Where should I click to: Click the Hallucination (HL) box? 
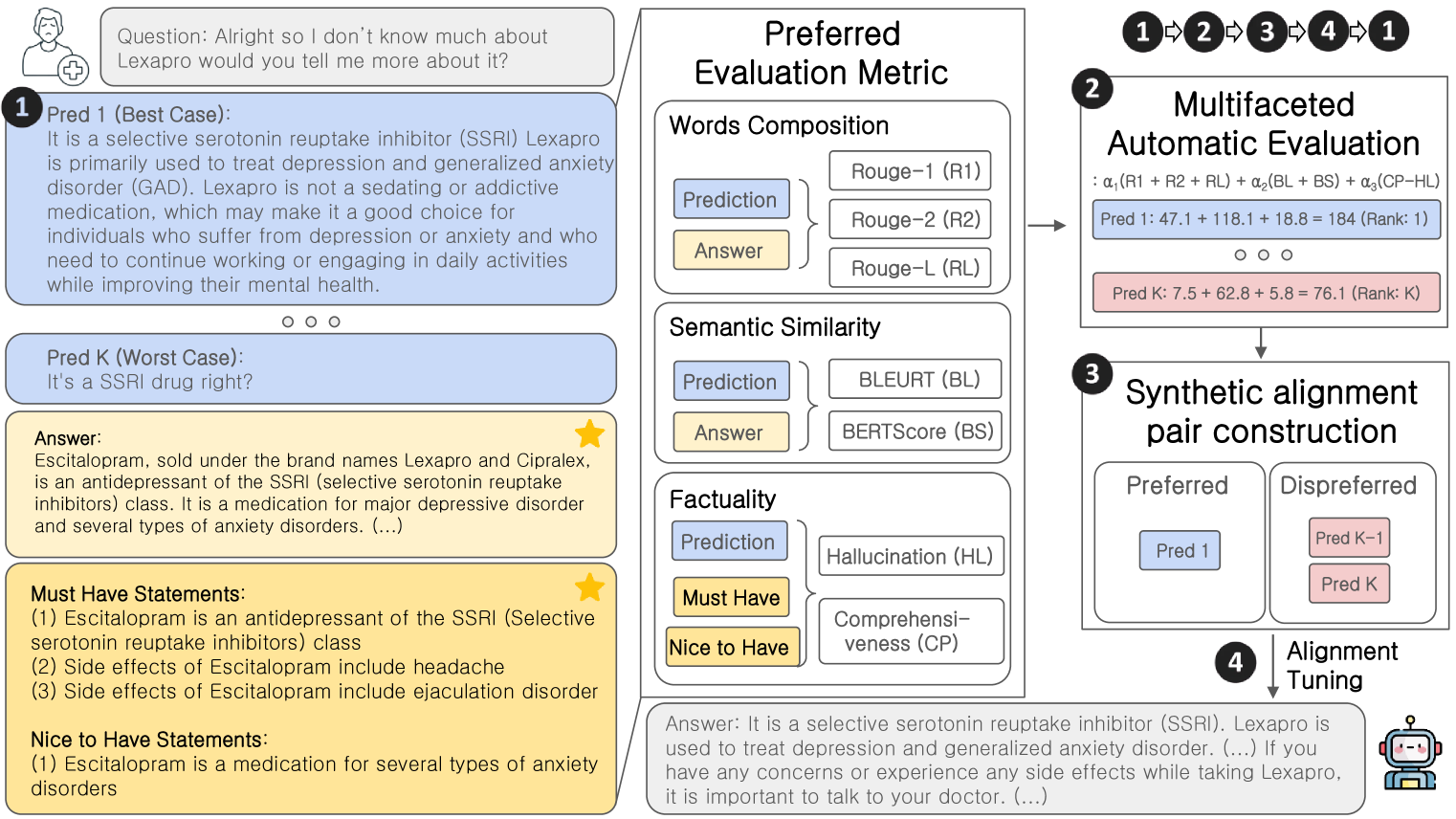[x=910, y=556]
